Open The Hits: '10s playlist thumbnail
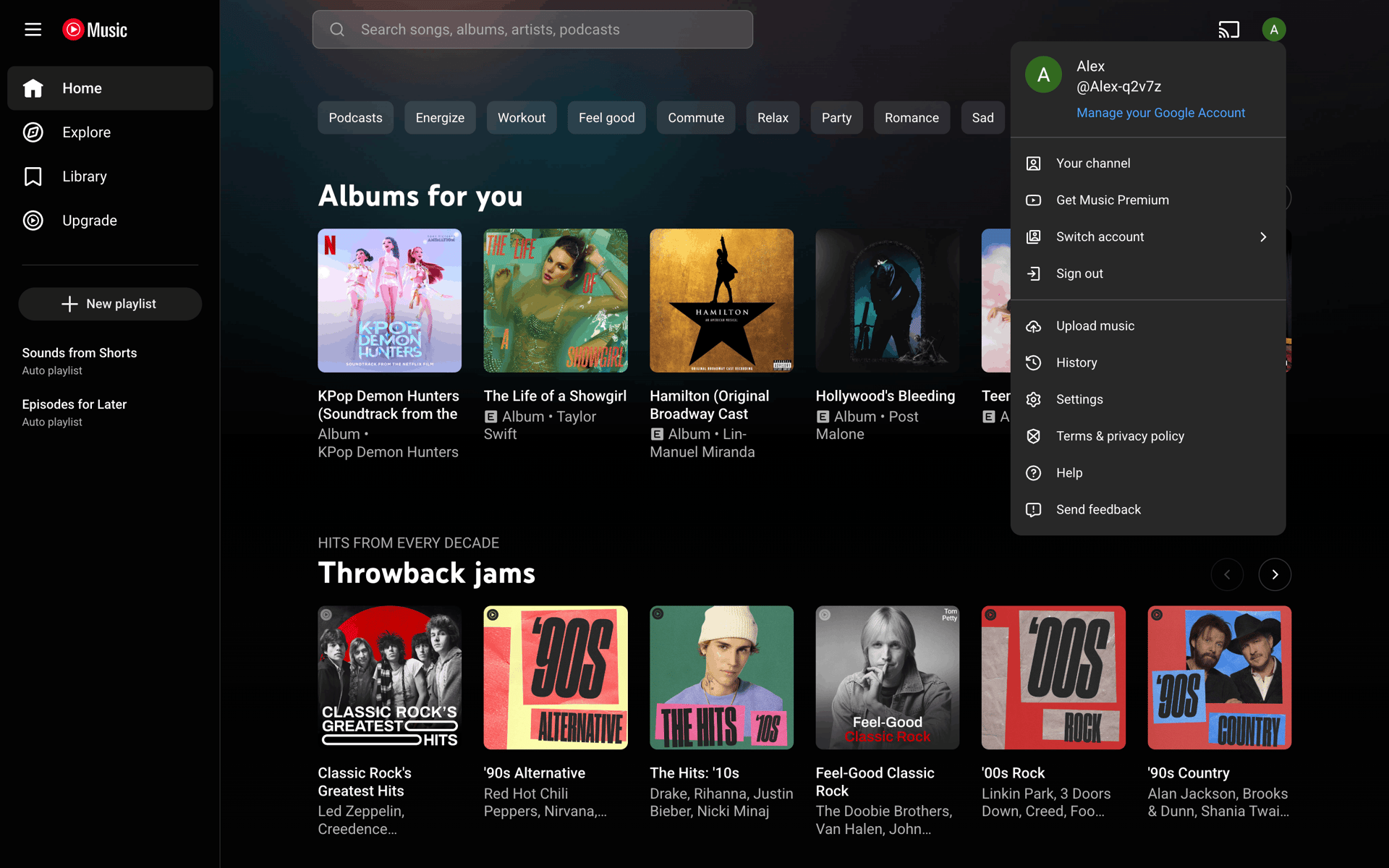 721,678
